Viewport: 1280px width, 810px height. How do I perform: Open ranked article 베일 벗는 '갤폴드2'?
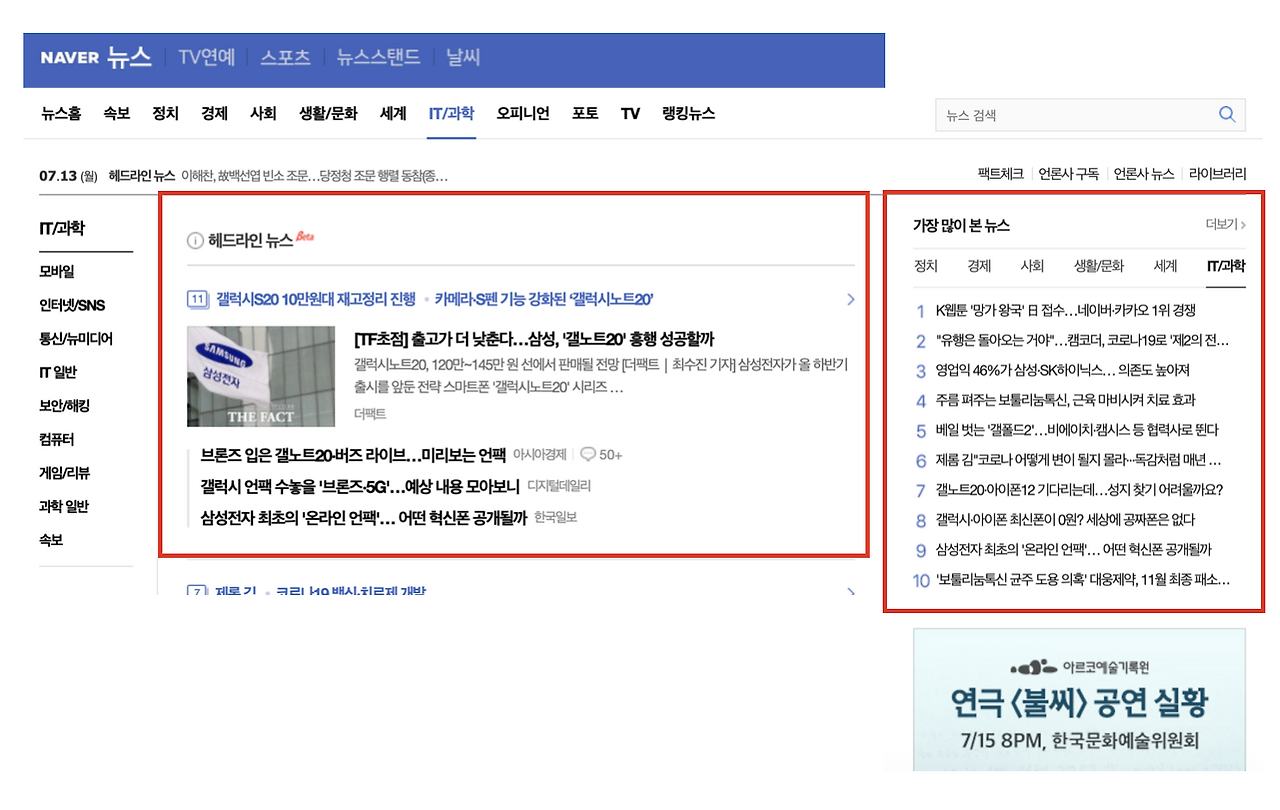click(1077, 430)
